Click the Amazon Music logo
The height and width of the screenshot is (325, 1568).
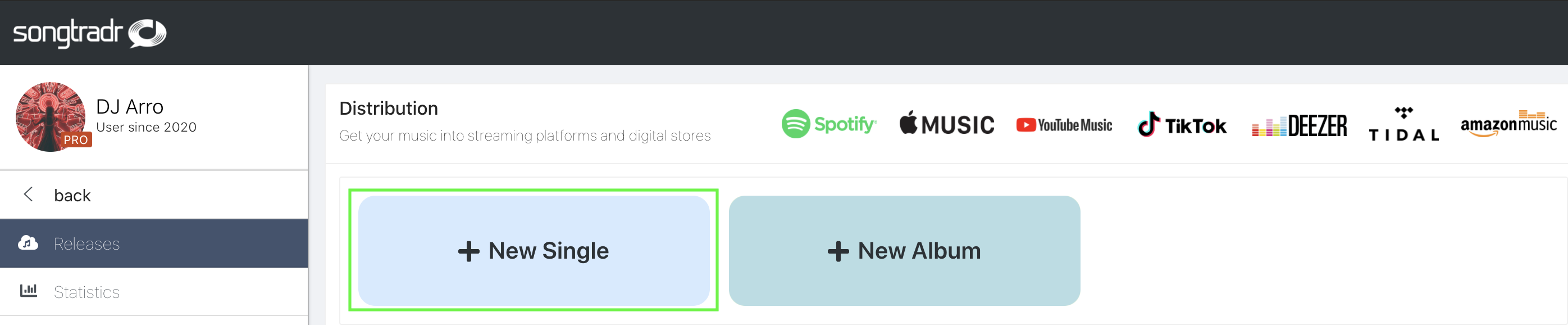[x=1508, y=124]
